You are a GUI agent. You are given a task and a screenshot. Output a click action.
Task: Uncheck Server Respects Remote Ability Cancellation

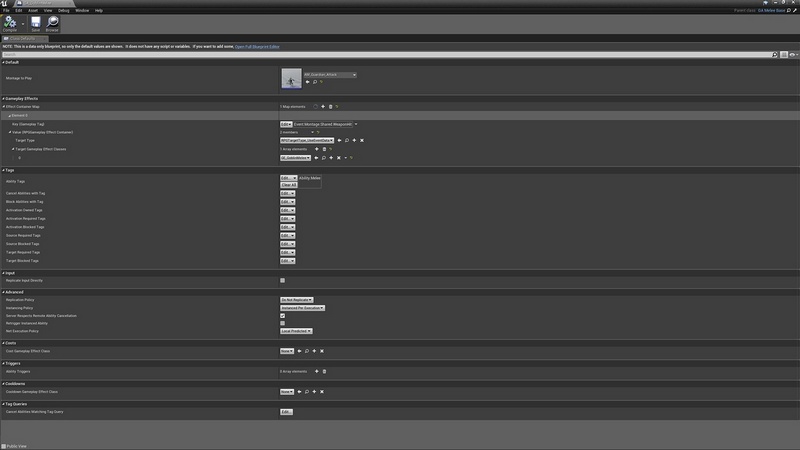282,316
